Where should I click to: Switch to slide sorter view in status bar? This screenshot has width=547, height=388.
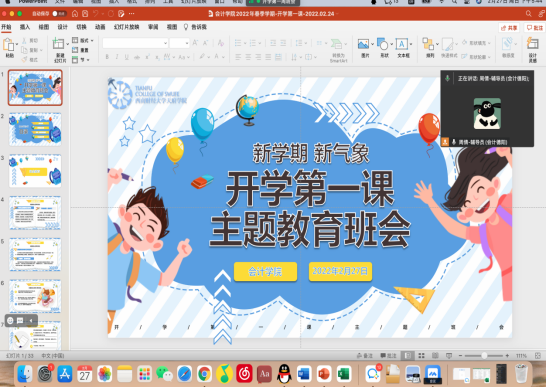(421, 356)
